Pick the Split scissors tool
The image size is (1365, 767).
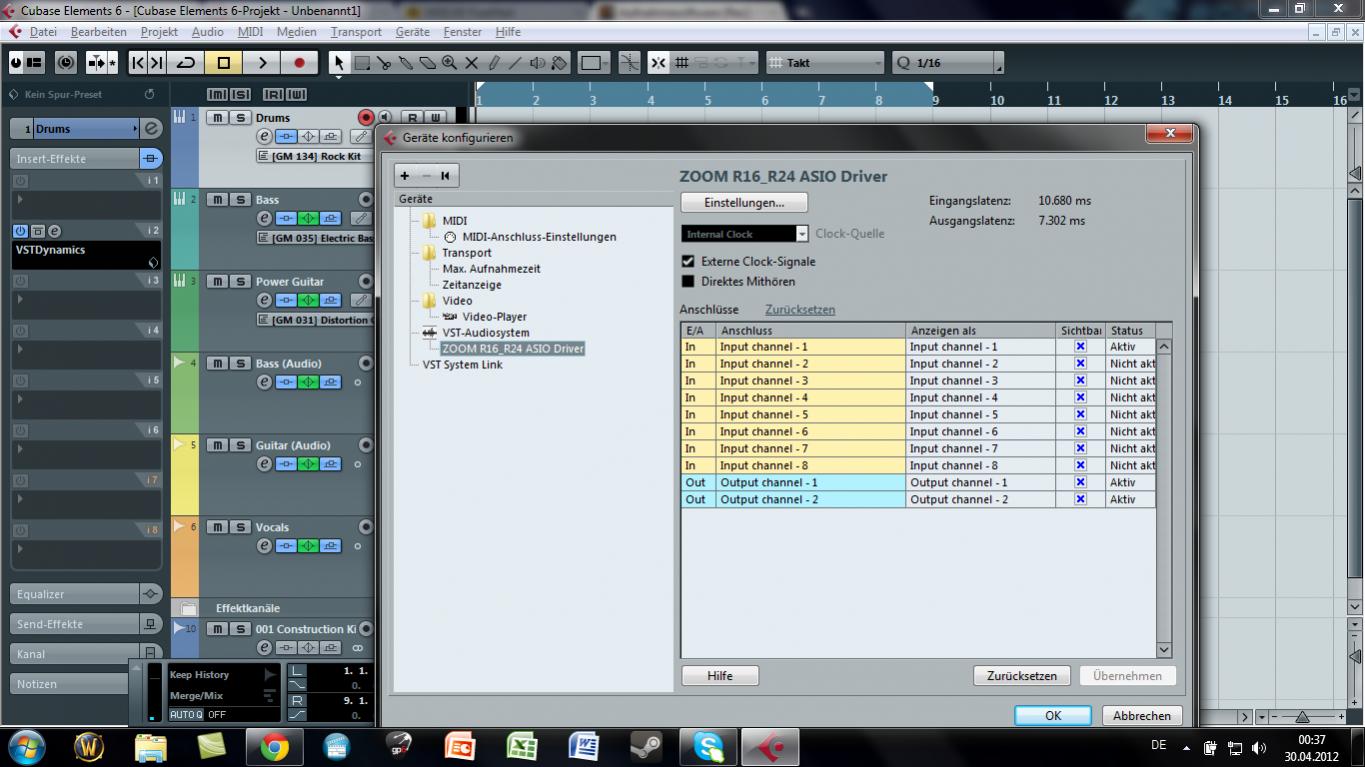click(384, 63)
